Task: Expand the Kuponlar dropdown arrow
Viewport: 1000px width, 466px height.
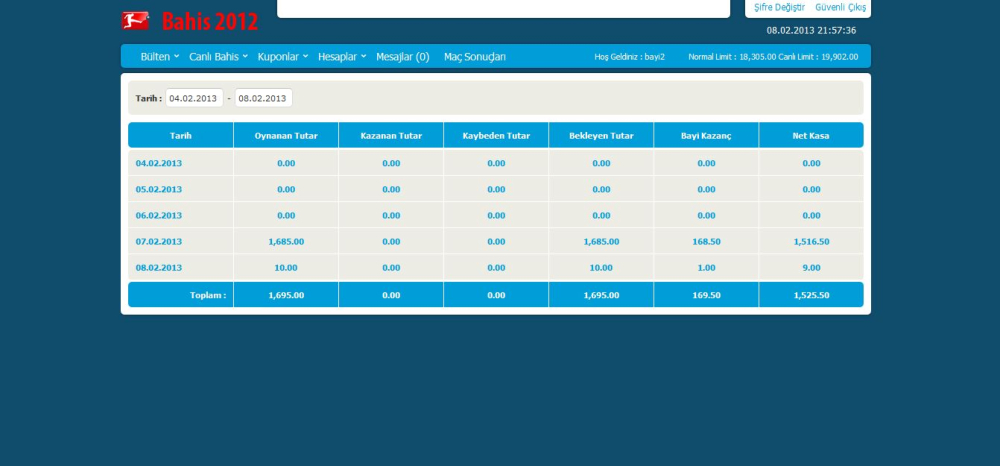Action: tap(305, 56)
